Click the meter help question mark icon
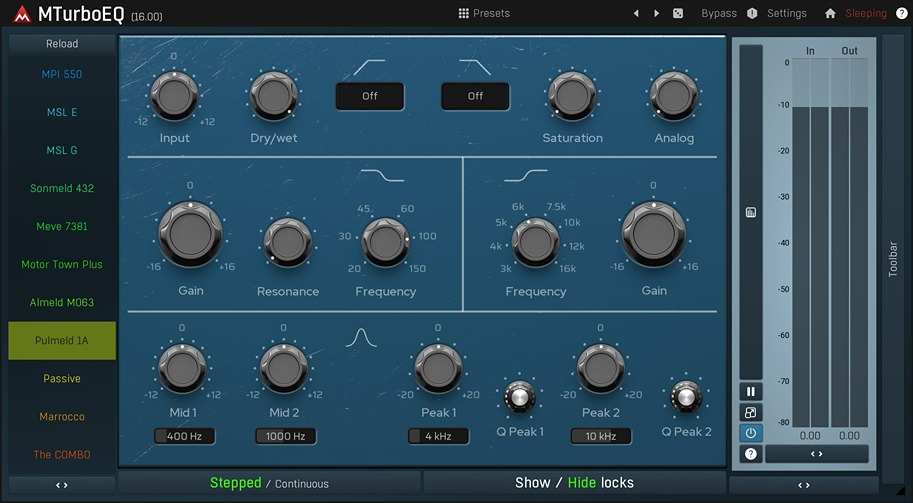The image size is (913, 503). coord(750,454)
